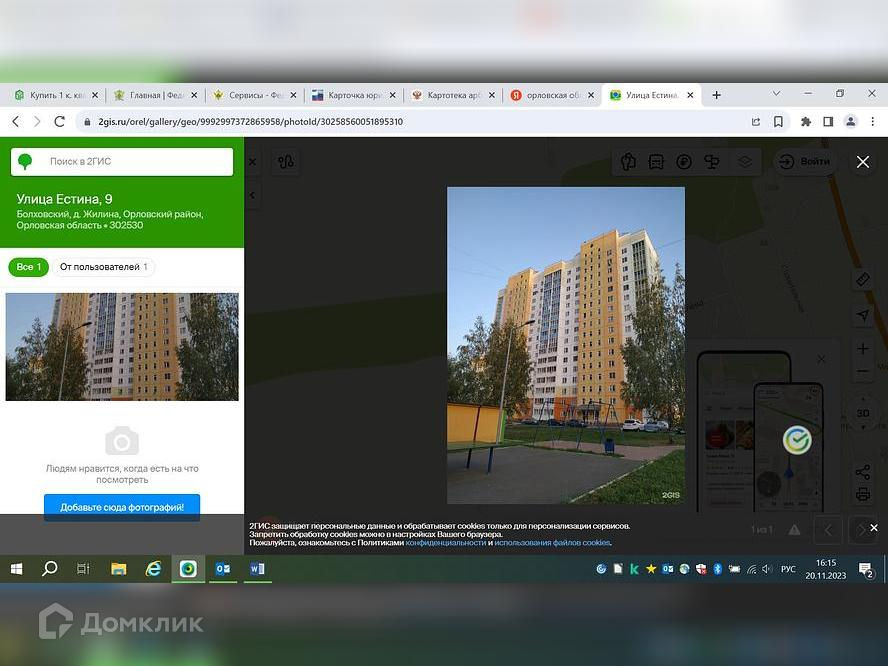Image resolution: width=888 pixels, height=666 pixels.
Task: Click the 2GIS tree logo in search box
Action: [25, 161]
